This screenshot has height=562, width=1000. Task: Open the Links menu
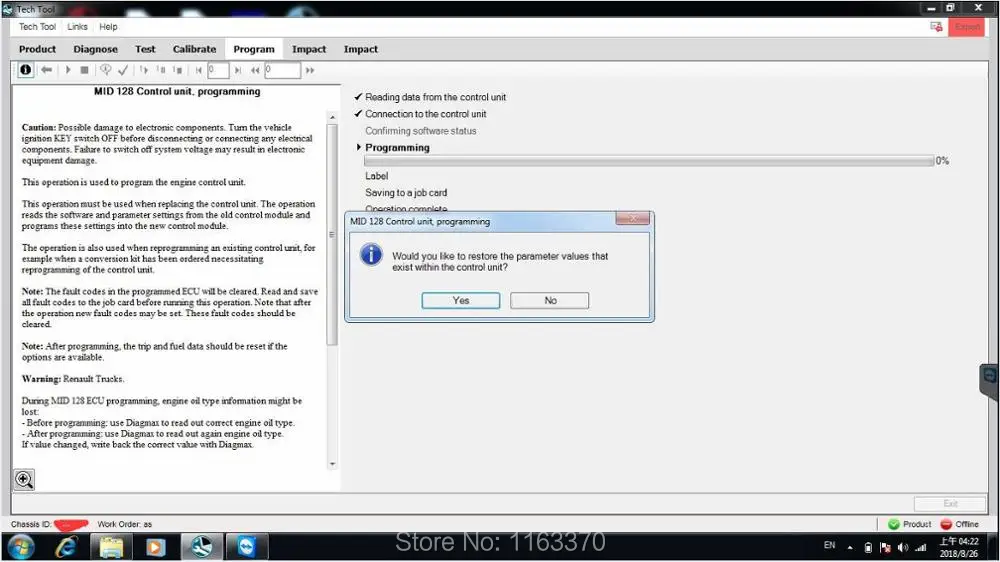coord(77,27)
